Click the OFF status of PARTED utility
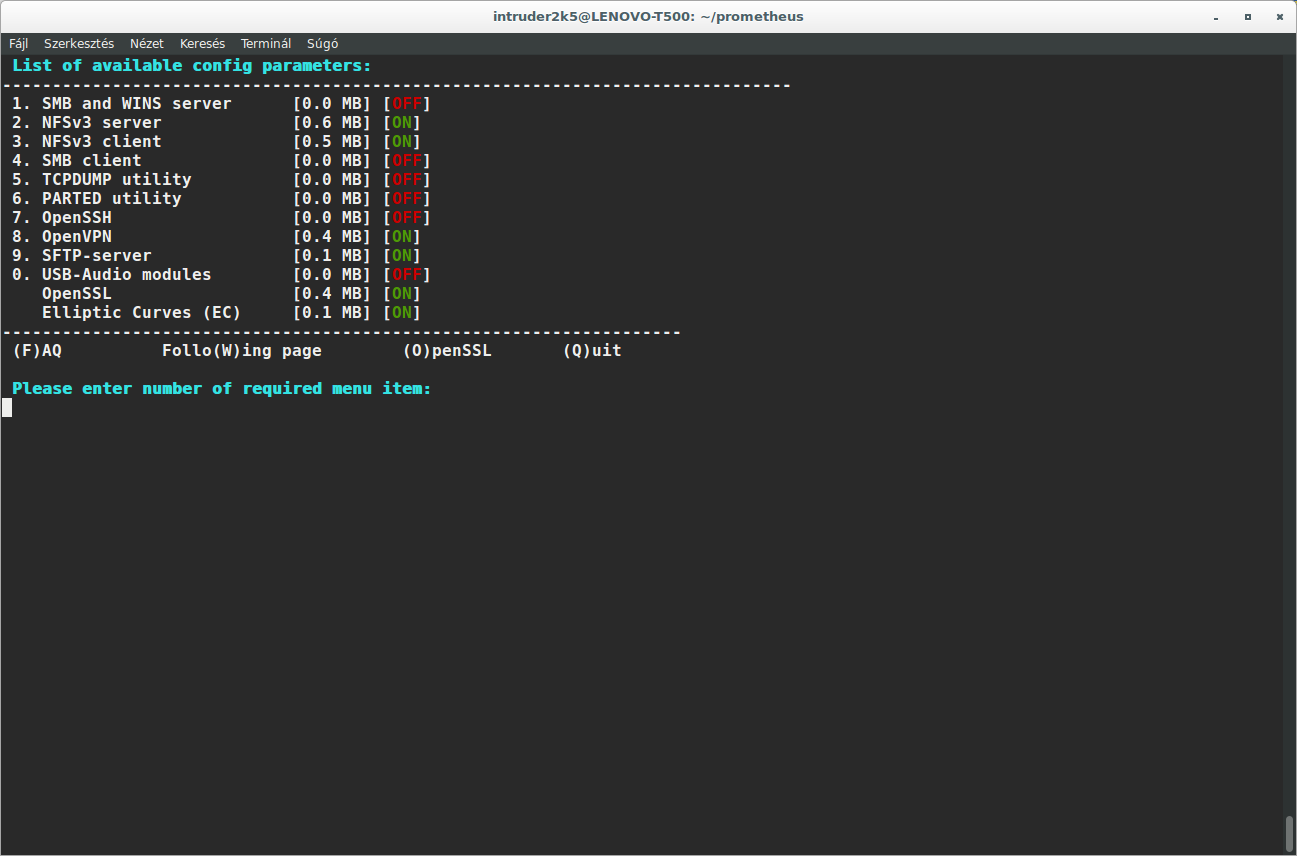The height and width of the screenshot is (856, 1297). click(x=407, y=199)
